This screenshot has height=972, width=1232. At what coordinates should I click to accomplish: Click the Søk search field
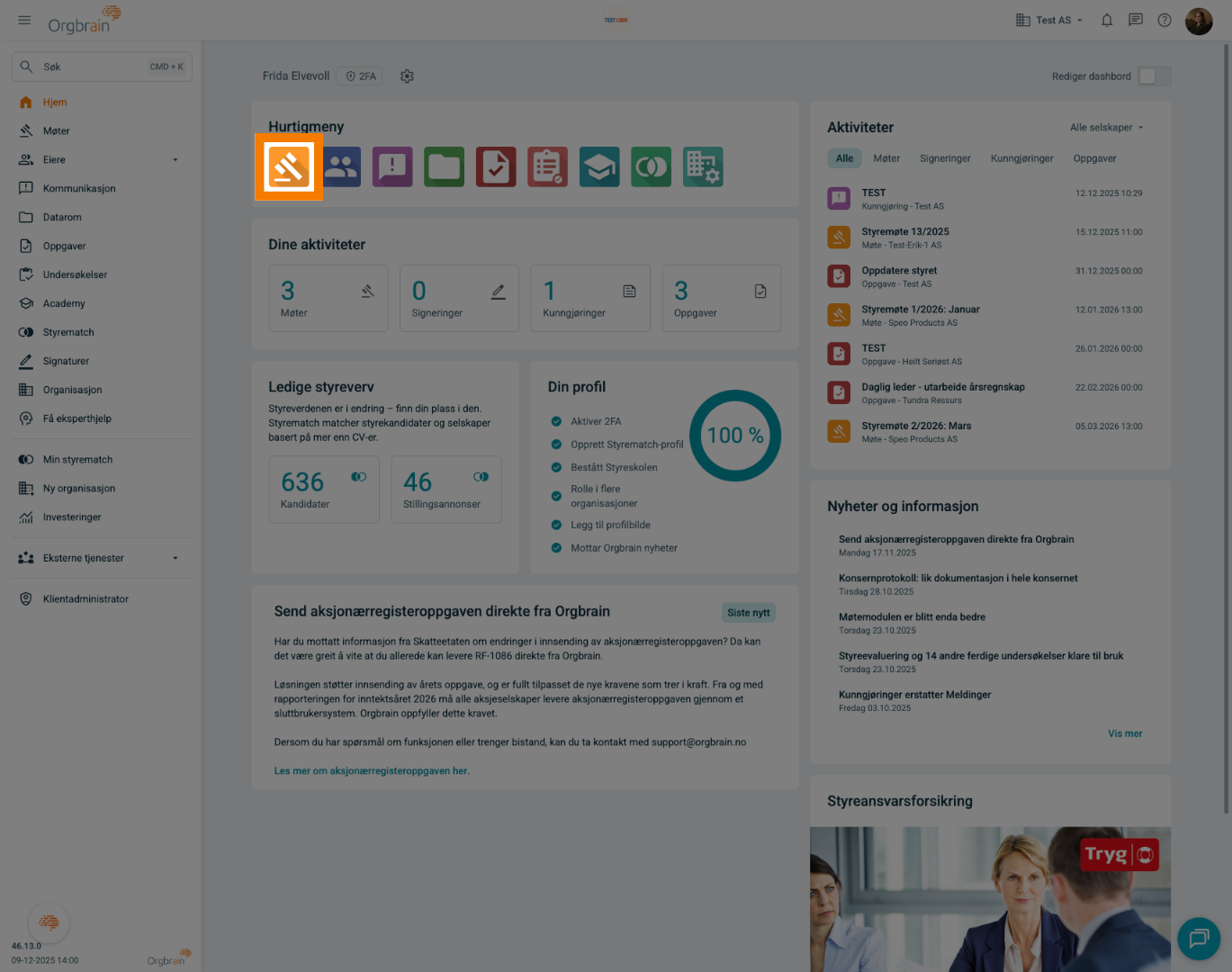pos(102,67)
